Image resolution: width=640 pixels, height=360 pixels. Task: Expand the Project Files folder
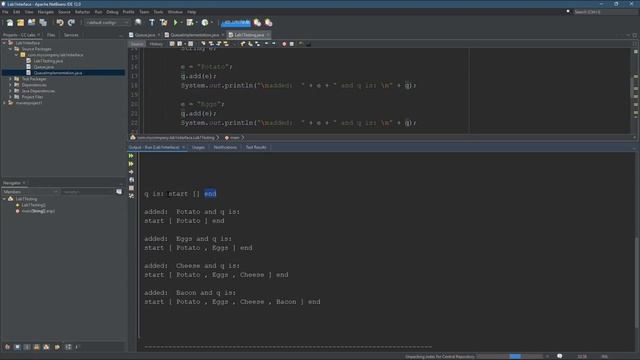11,97
